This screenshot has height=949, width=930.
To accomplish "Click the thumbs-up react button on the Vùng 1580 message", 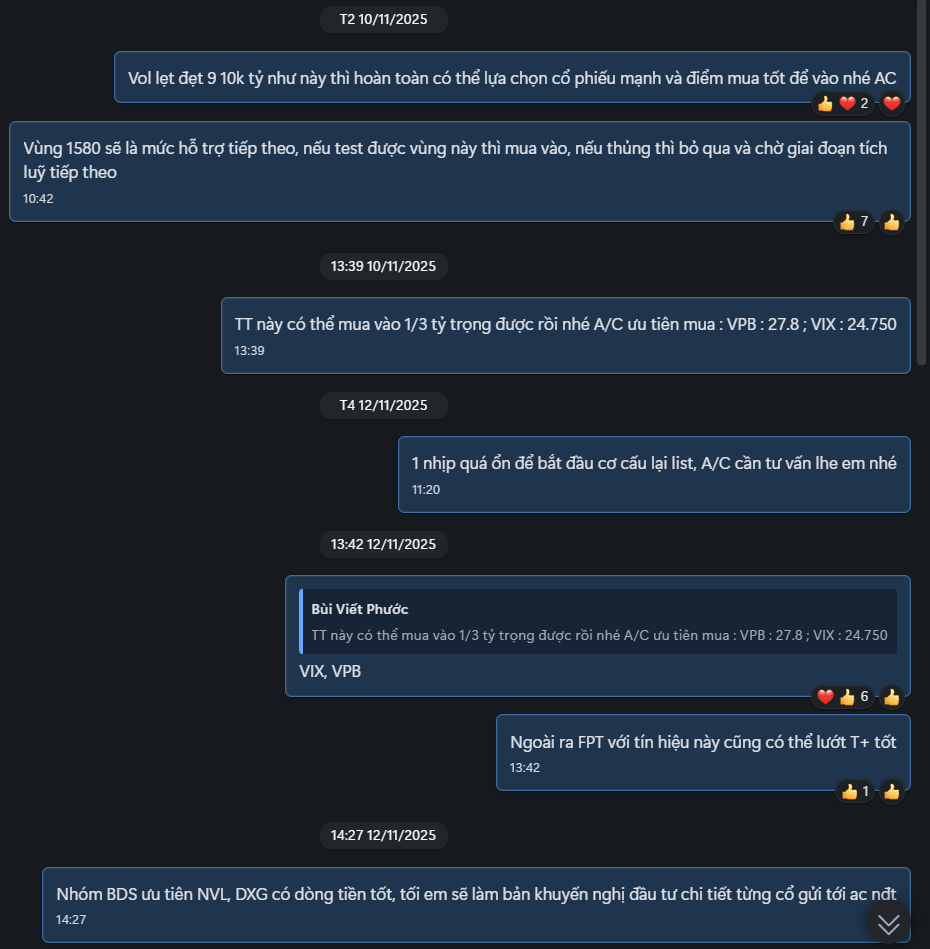I will coord(892,222).
